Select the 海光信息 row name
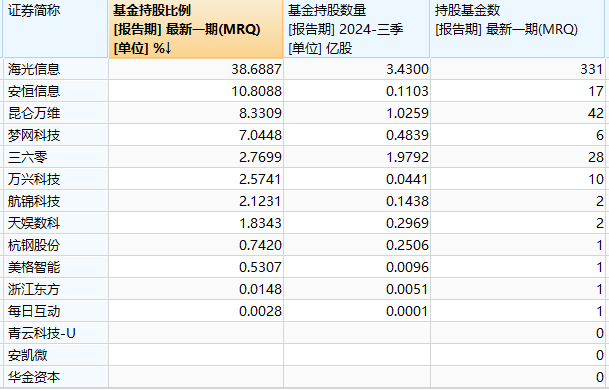Image resolution: width=609 pixels, height=390 pixels. 34,69
